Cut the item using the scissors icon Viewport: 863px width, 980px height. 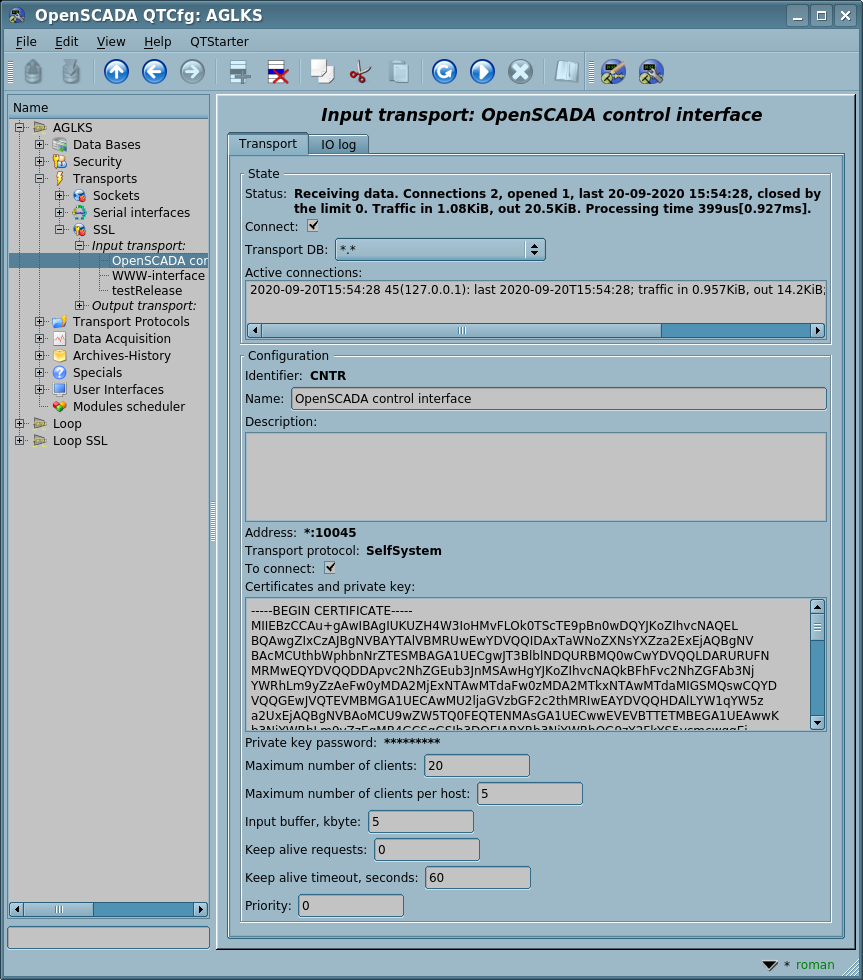[361, 72]
